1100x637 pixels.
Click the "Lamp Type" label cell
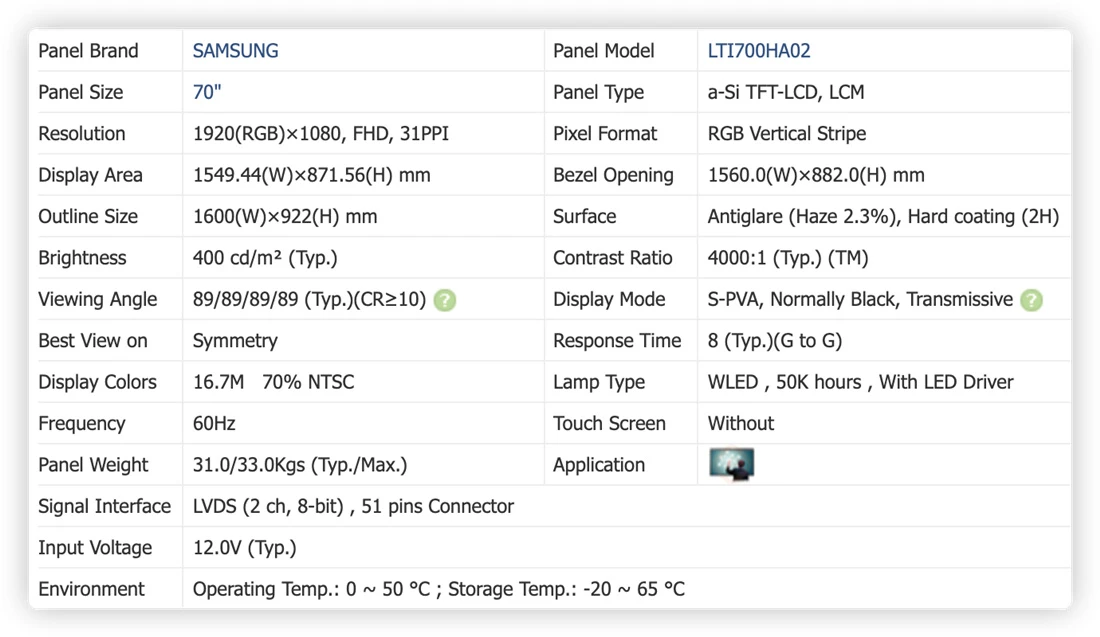point(621,382)
